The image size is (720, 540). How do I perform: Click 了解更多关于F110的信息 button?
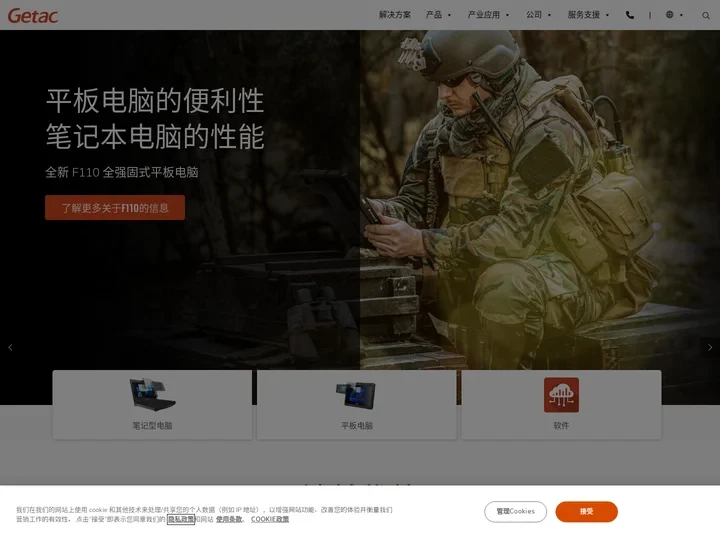pos(115,208)
